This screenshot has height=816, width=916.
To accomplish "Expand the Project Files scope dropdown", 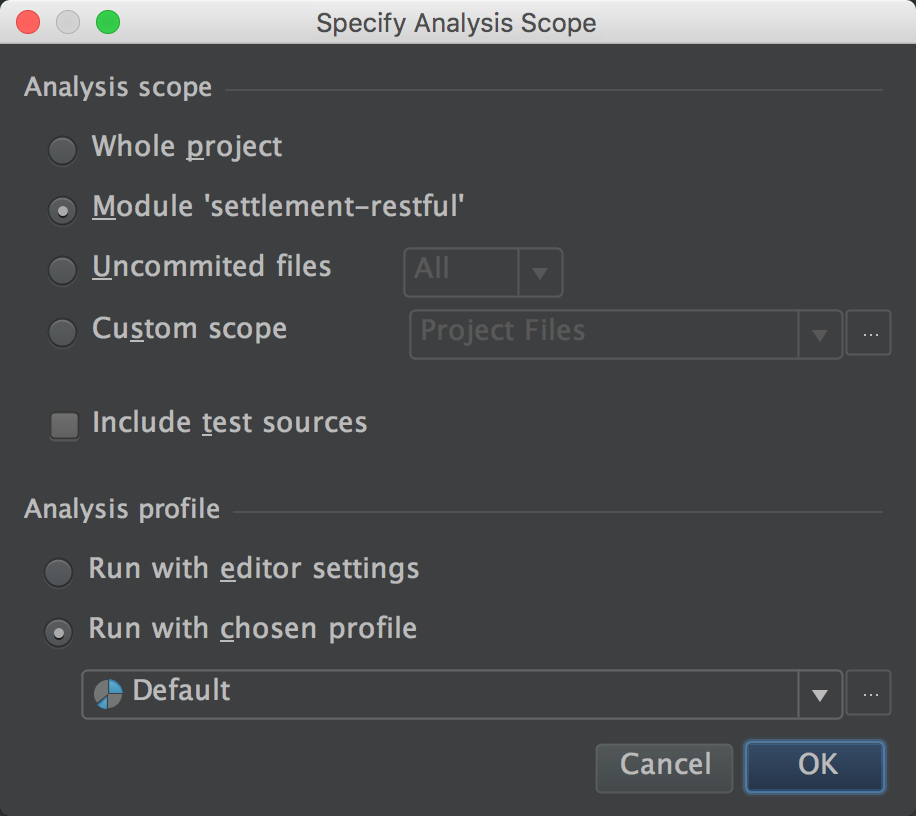I will [820, 334].
